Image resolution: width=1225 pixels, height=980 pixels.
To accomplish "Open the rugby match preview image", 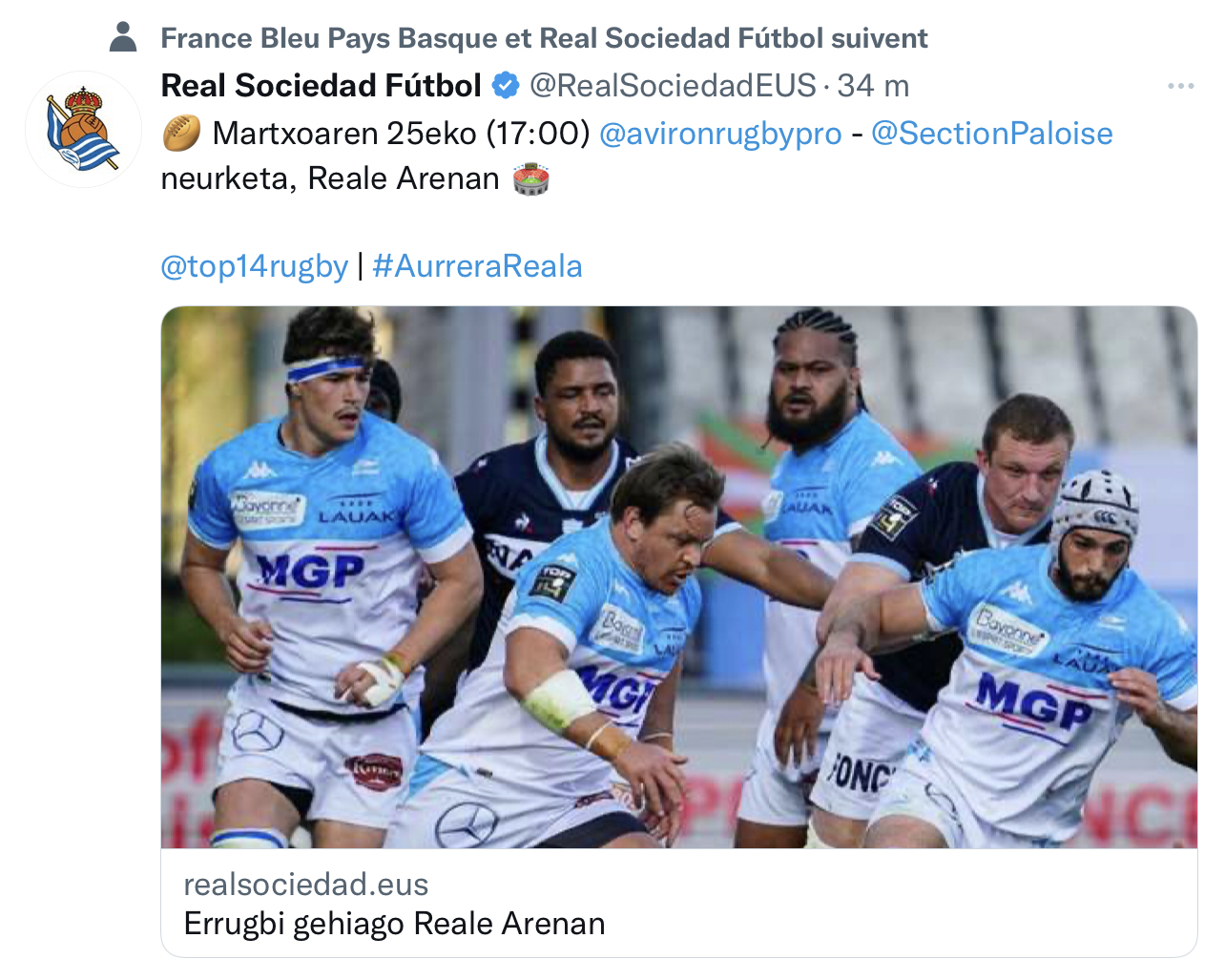I will click(678, 576).
